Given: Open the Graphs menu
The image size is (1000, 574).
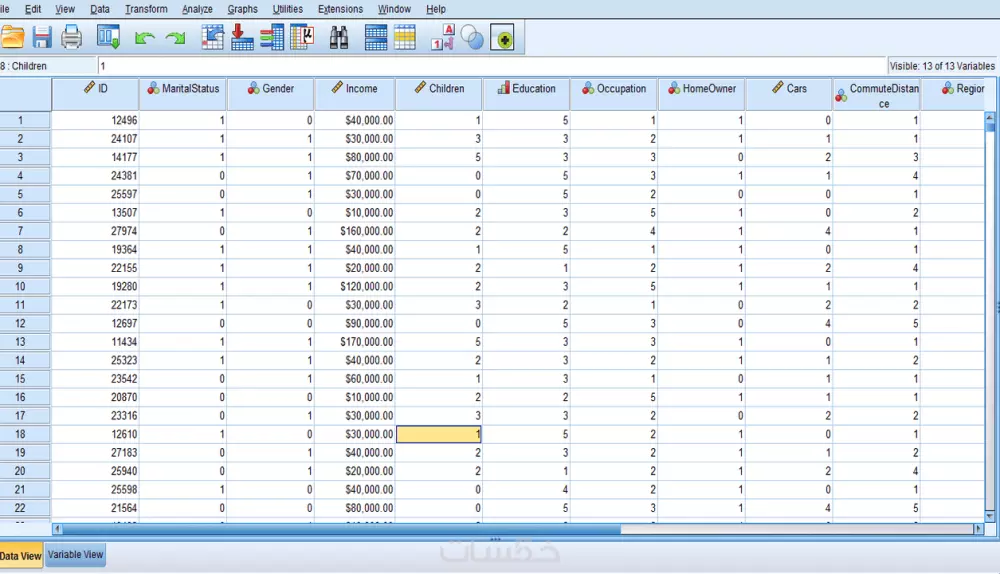Looking at the screenshot, I should click(242, 9).
